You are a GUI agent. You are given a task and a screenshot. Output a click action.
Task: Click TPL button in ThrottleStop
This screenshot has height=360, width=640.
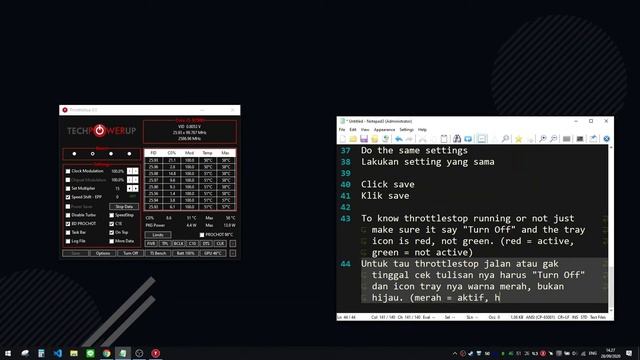pos(165,244)
